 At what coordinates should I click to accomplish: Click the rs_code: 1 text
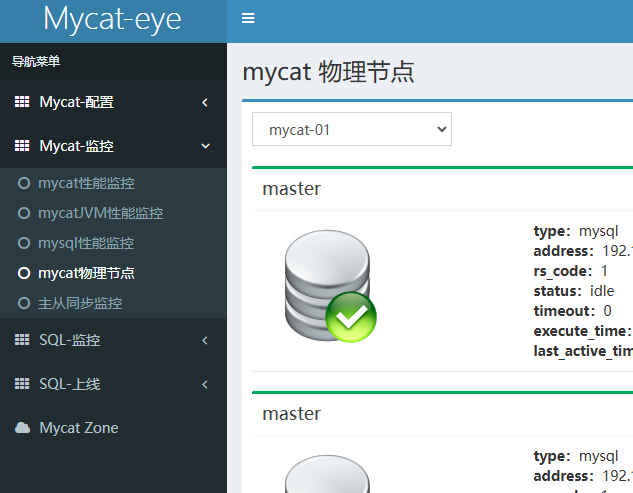[x=571, y=271]
